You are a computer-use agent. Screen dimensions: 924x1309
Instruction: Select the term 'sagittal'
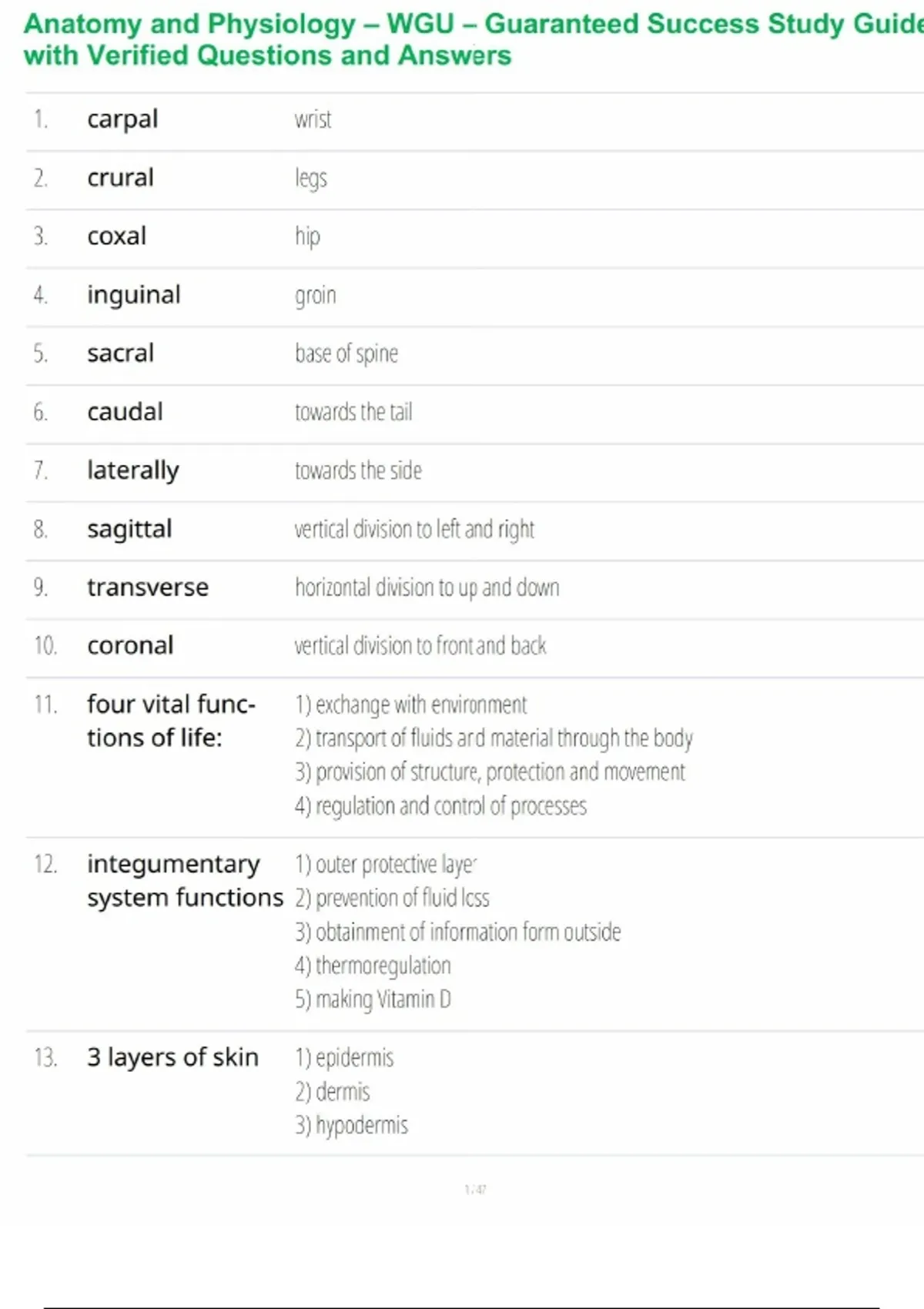pyautogui.click(x=129, y=529)
